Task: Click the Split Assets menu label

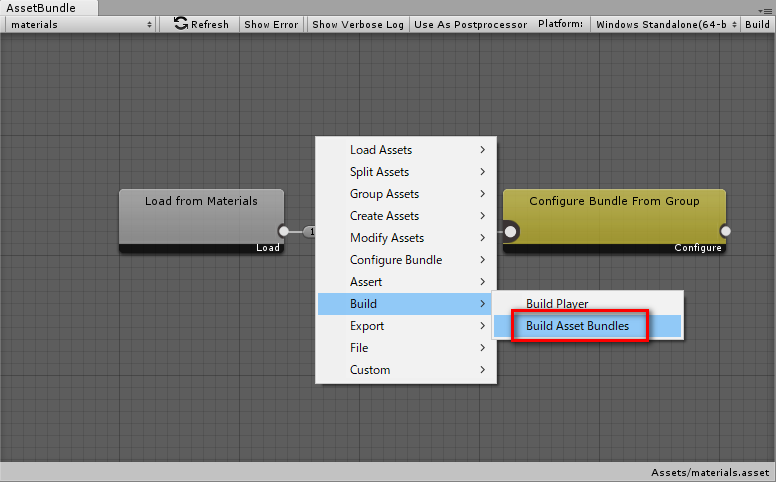Action: click(380, 172)
